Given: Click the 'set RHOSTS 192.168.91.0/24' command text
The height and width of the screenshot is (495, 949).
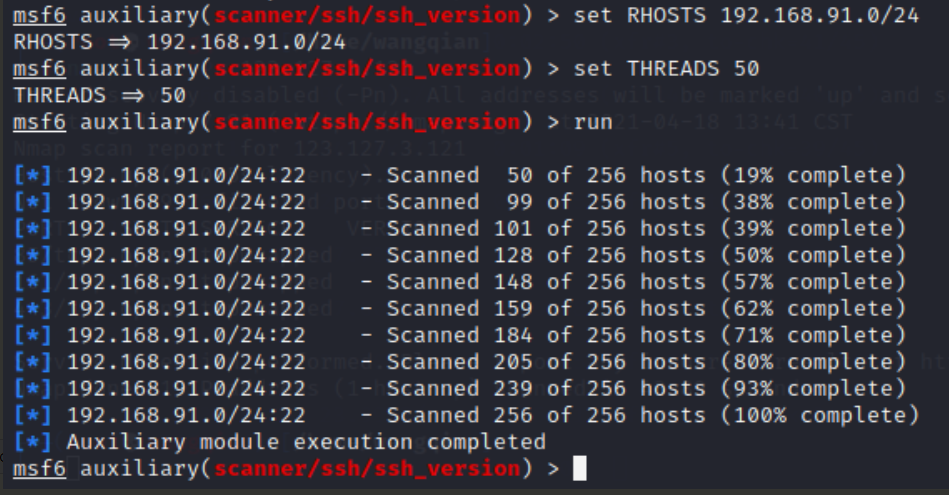Looking at the screenshot, I should (x=746, y=17).
